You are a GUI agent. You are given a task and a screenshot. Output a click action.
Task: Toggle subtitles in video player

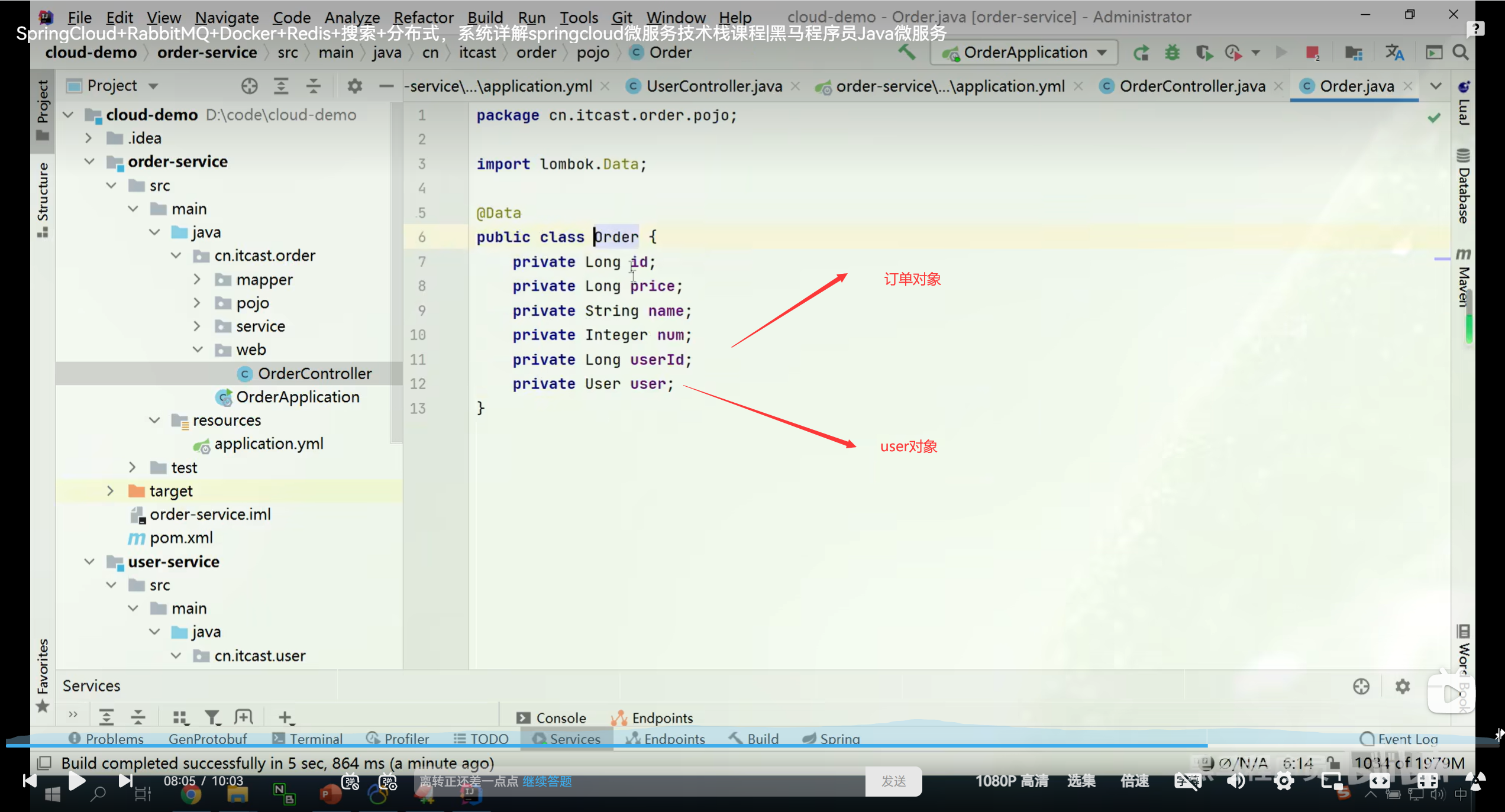point(1187,781)
